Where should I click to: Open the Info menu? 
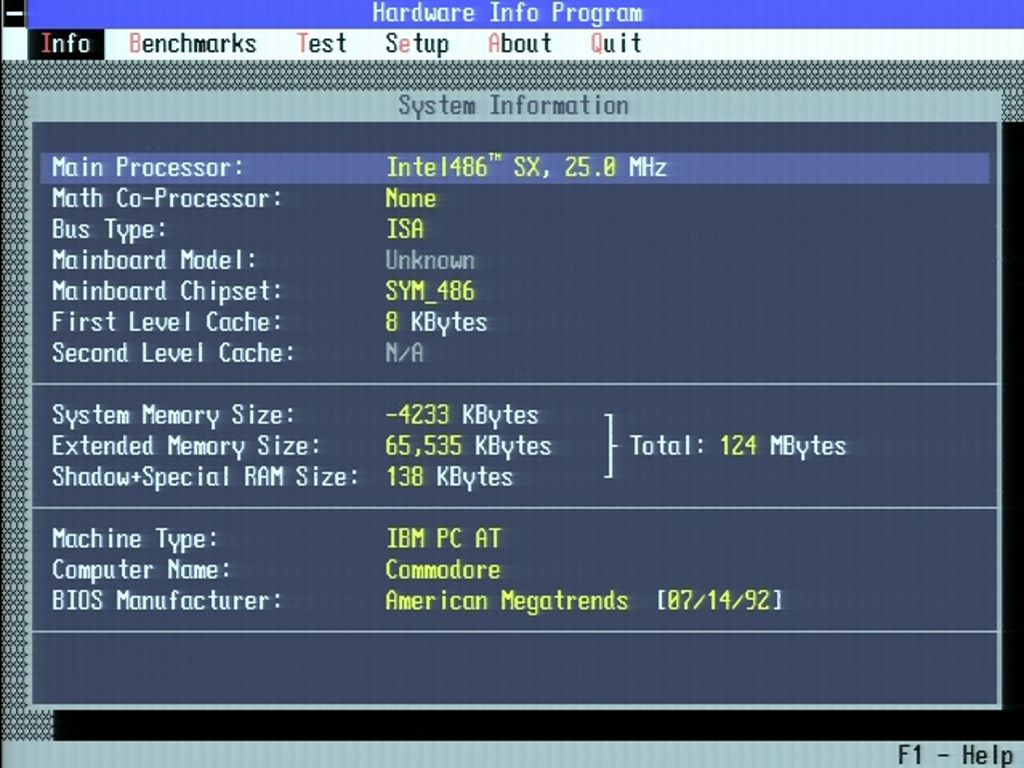click(x=65, y=44)
